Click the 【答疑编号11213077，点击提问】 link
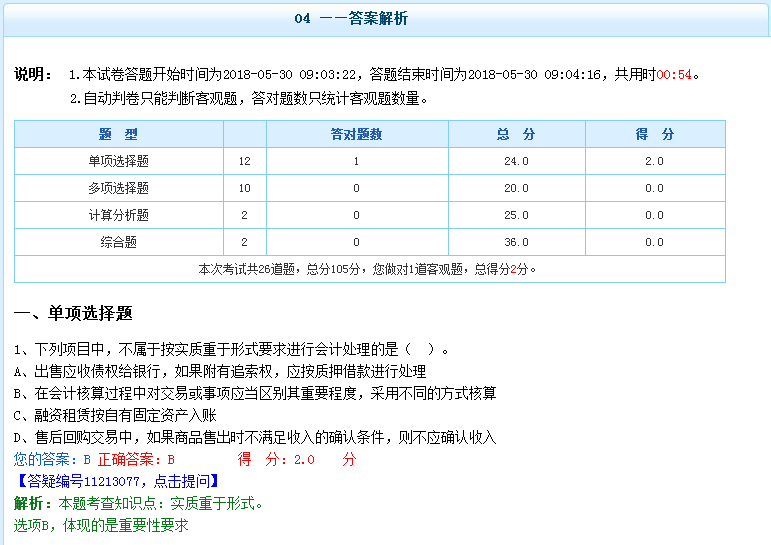This screenshot has width=771, height=545. click(x=118, y=481)
